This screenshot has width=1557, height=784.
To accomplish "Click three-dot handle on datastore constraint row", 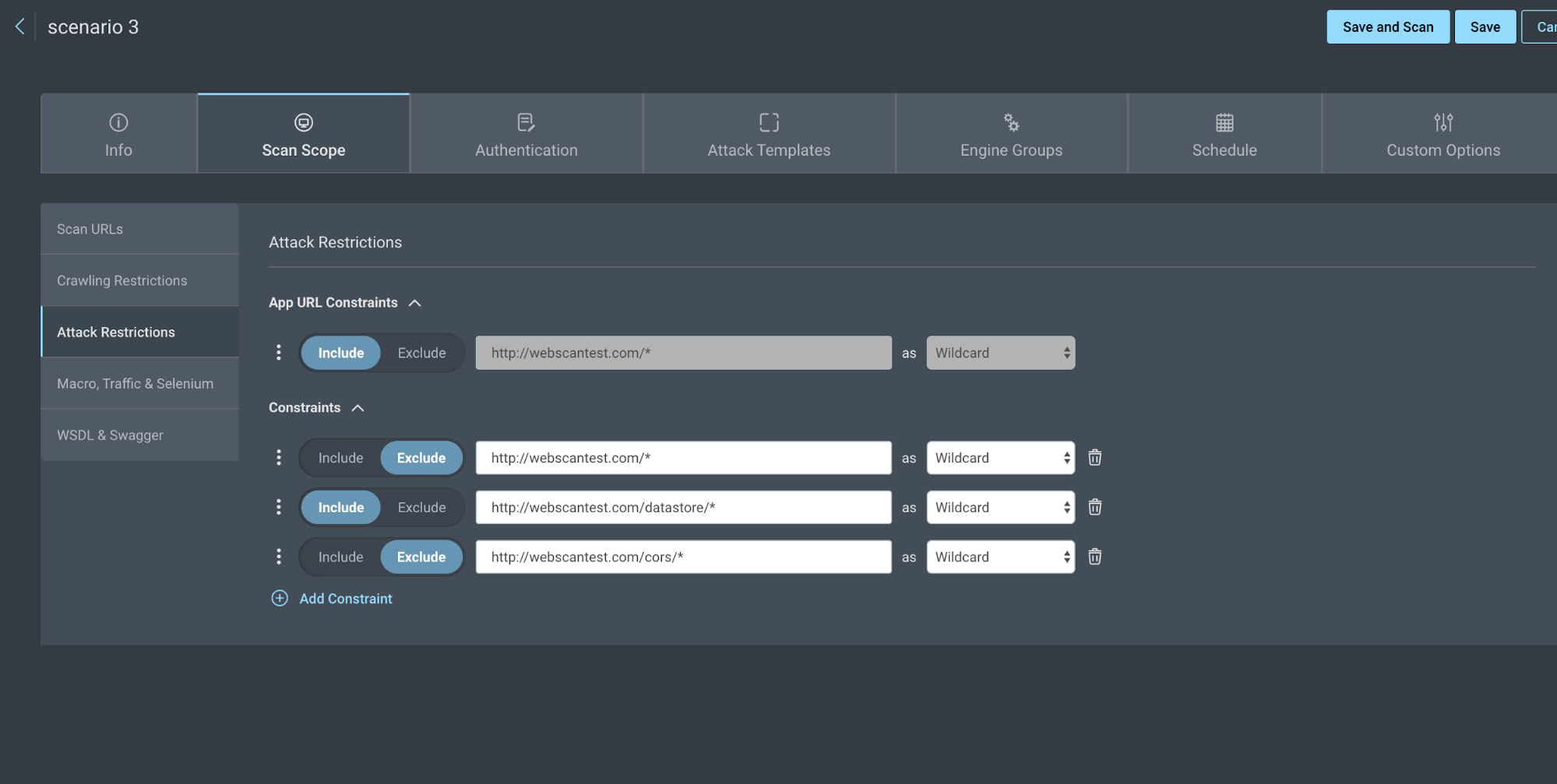I will tap(279, 507).
